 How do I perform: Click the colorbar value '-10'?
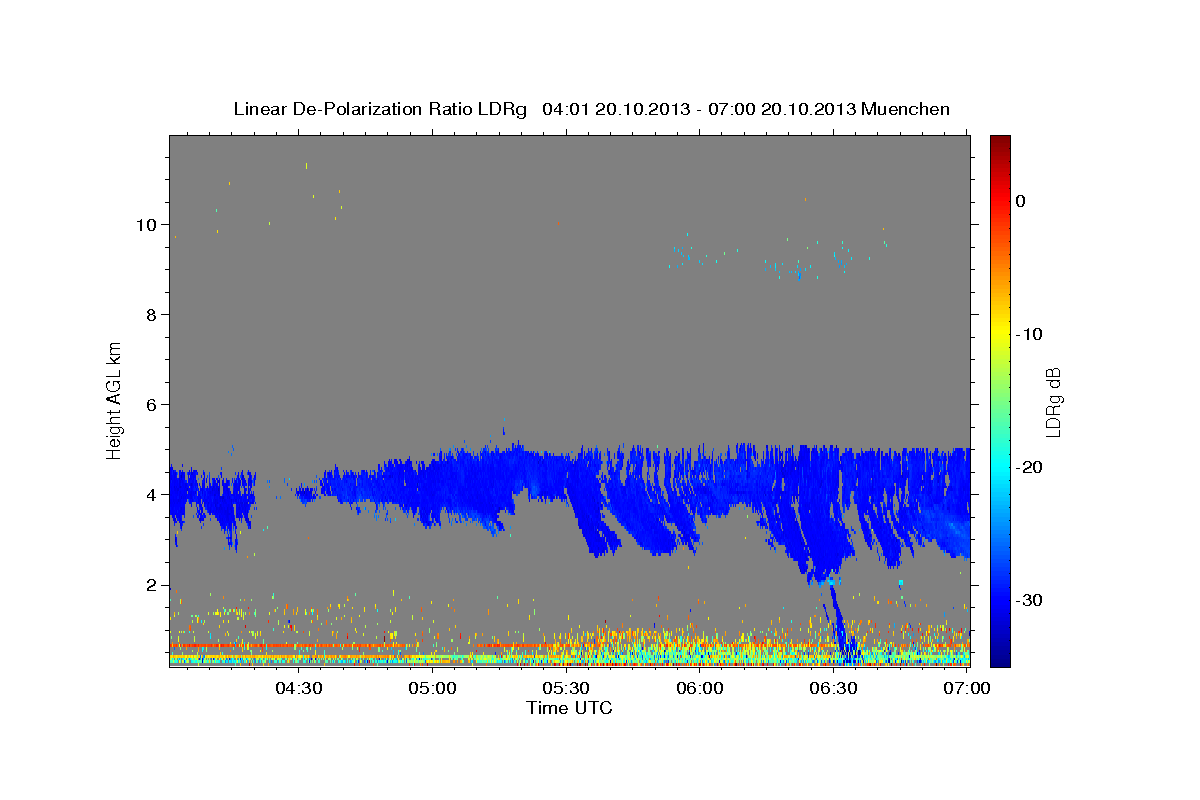click(x=1029, y=334)
